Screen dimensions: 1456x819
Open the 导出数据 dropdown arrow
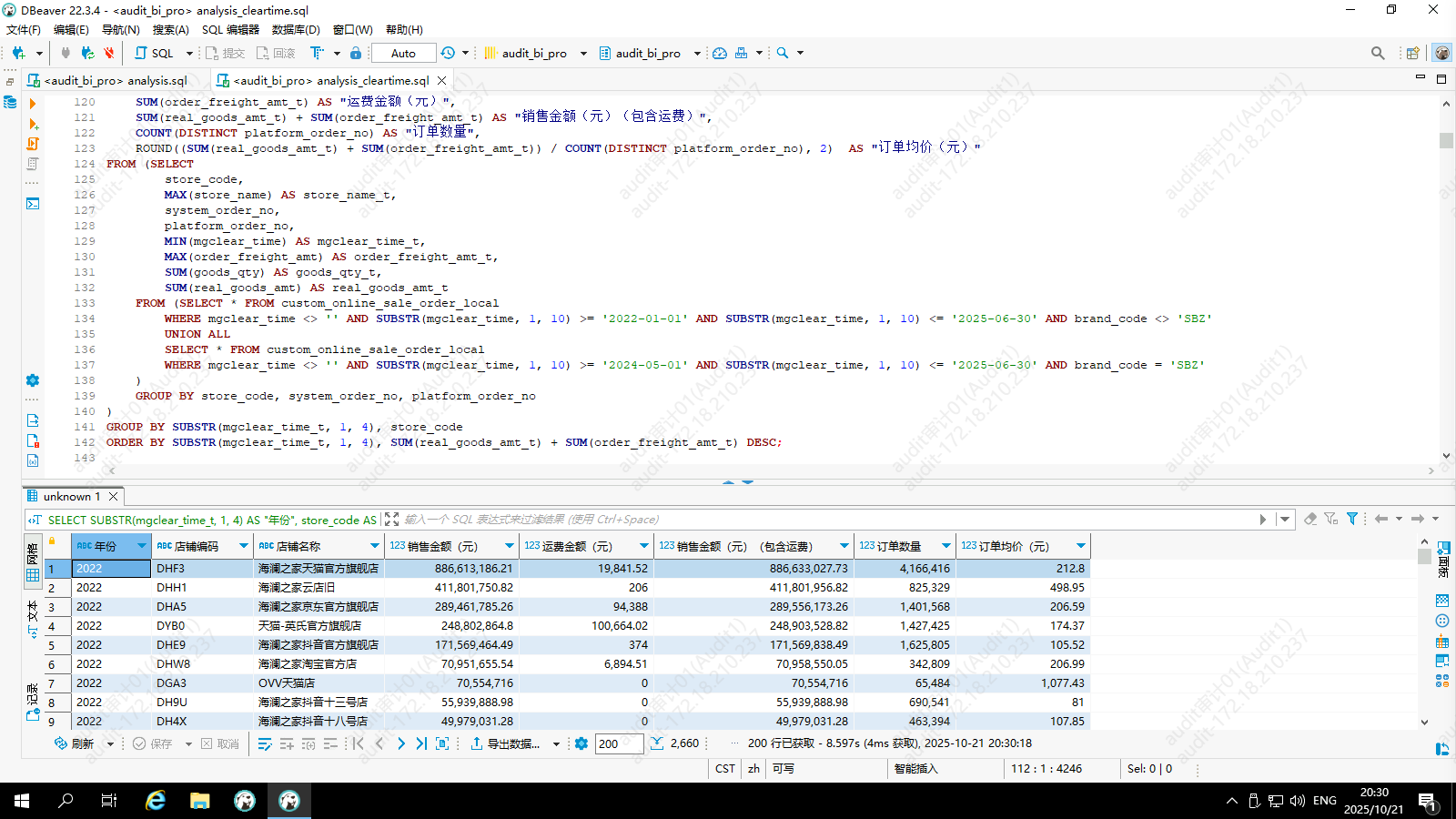558,743
